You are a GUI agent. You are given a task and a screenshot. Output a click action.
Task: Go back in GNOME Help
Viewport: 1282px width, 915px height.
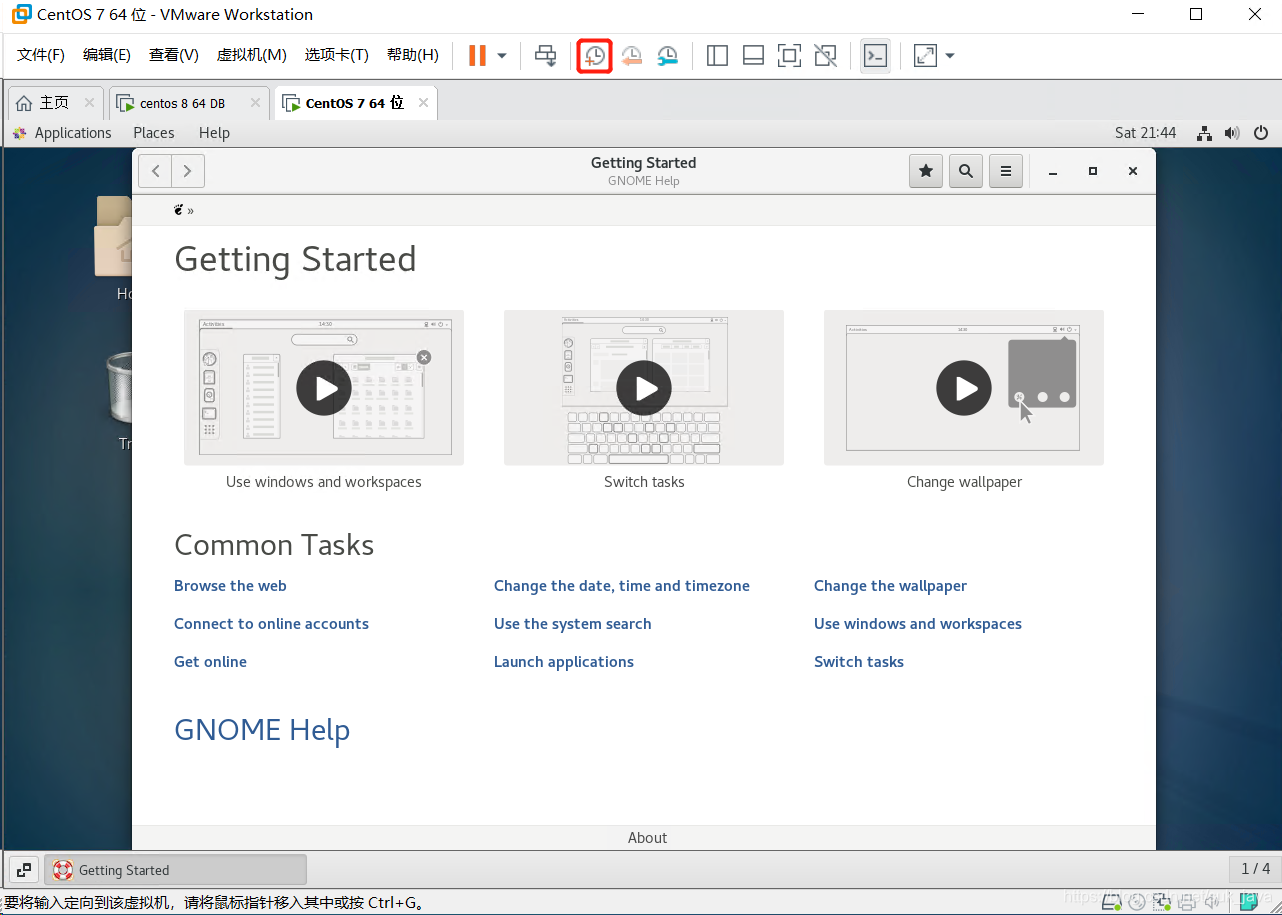[155, 171]
